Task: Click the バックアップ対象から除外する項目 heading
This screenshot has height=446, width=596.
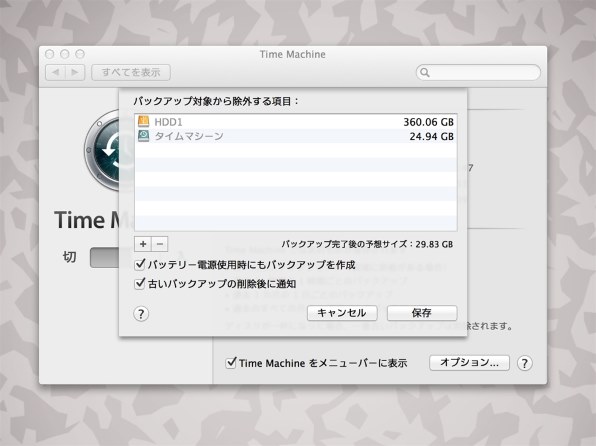Action: click(x=216, y=101)
